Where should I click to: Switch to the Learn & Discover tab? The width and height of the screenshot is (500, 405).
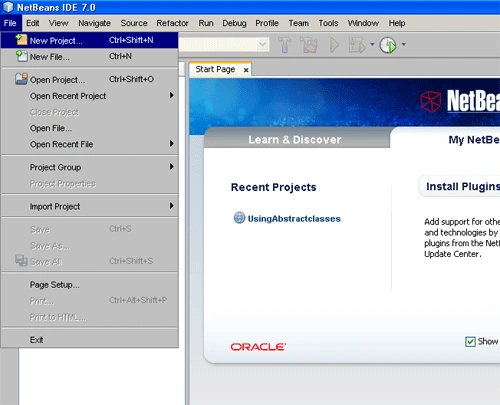pos(295,140)
